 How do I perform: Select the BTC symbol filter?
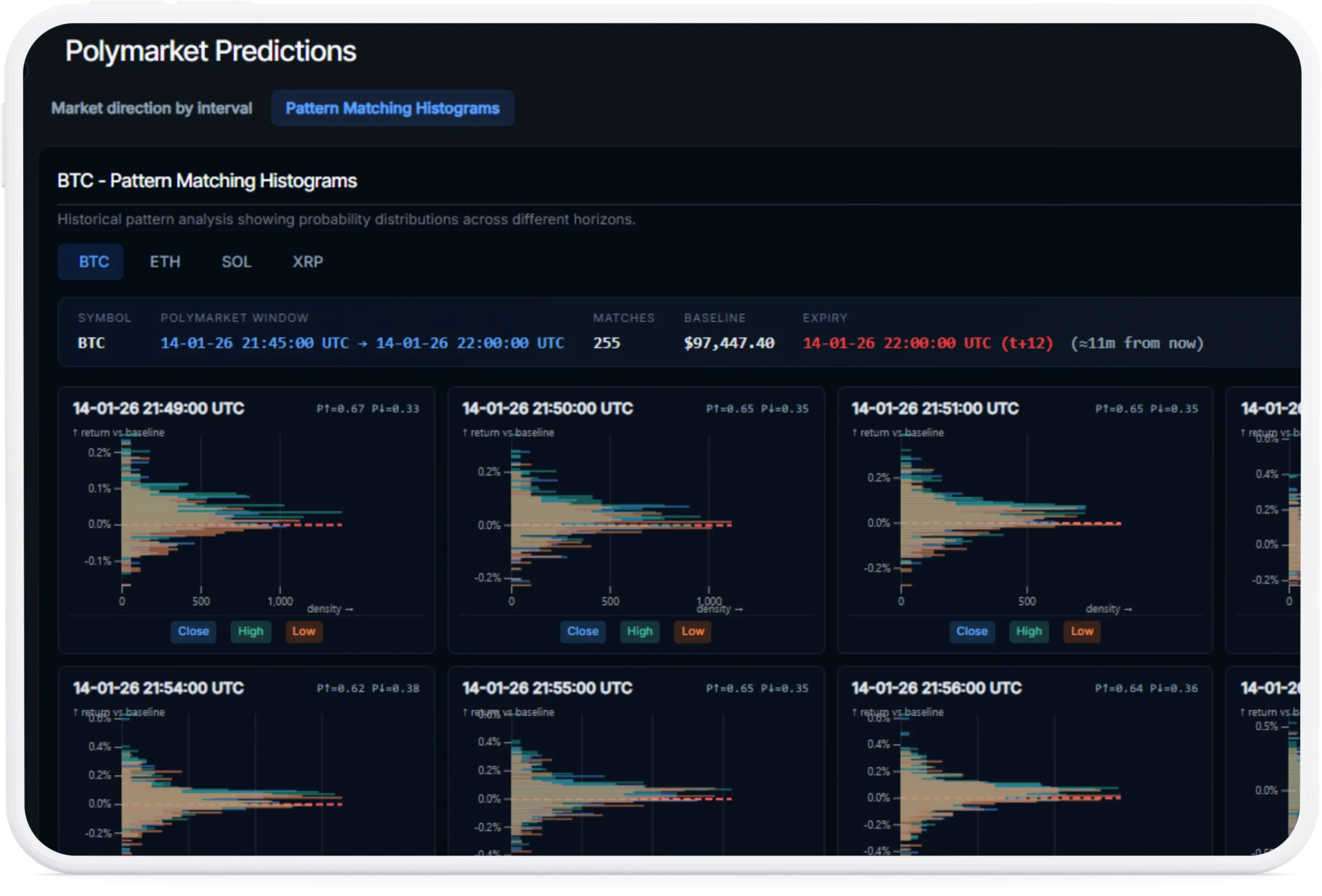pyautogui.click(x=90, y=262)
